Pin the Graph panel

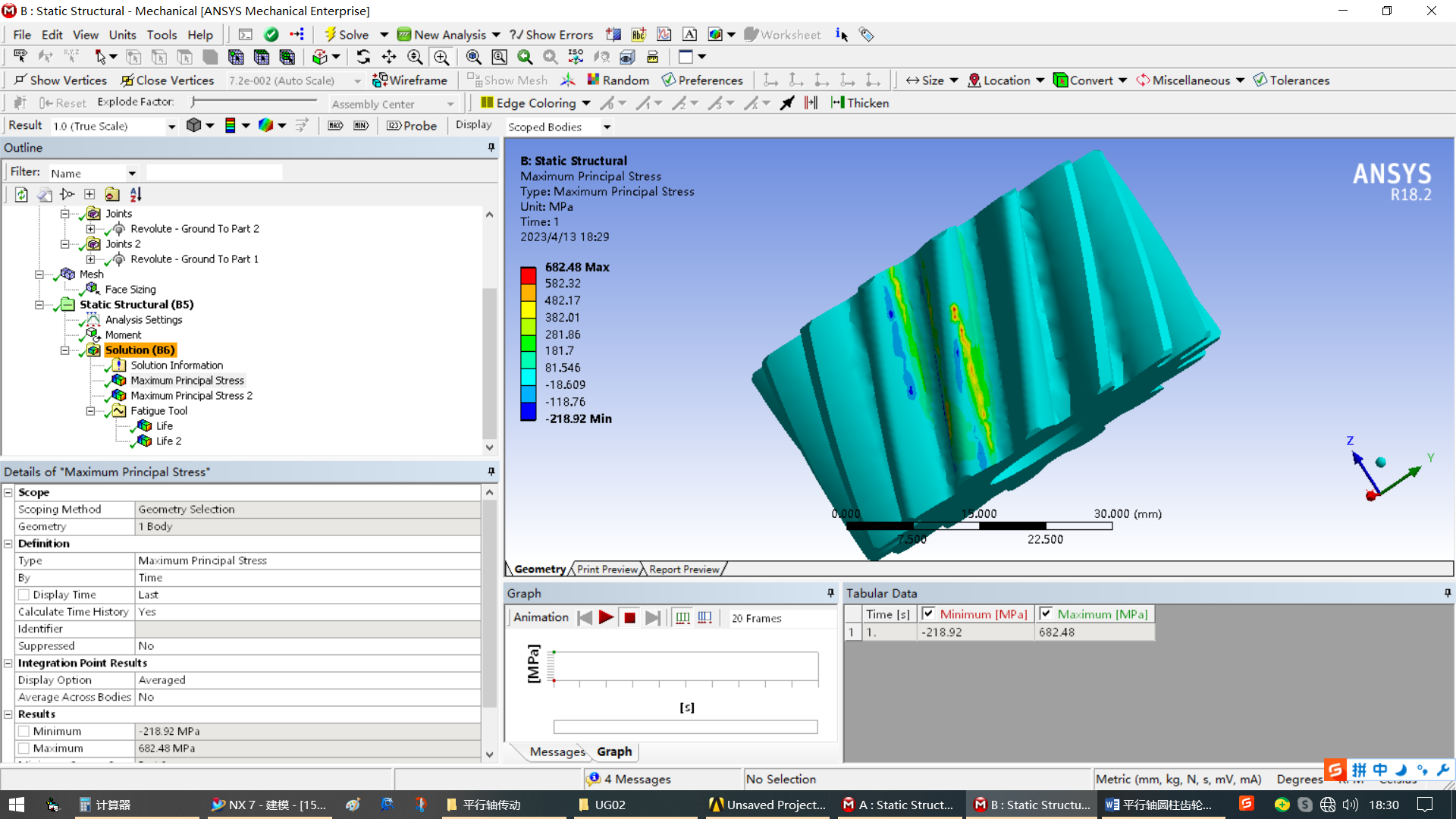[831, 593]
